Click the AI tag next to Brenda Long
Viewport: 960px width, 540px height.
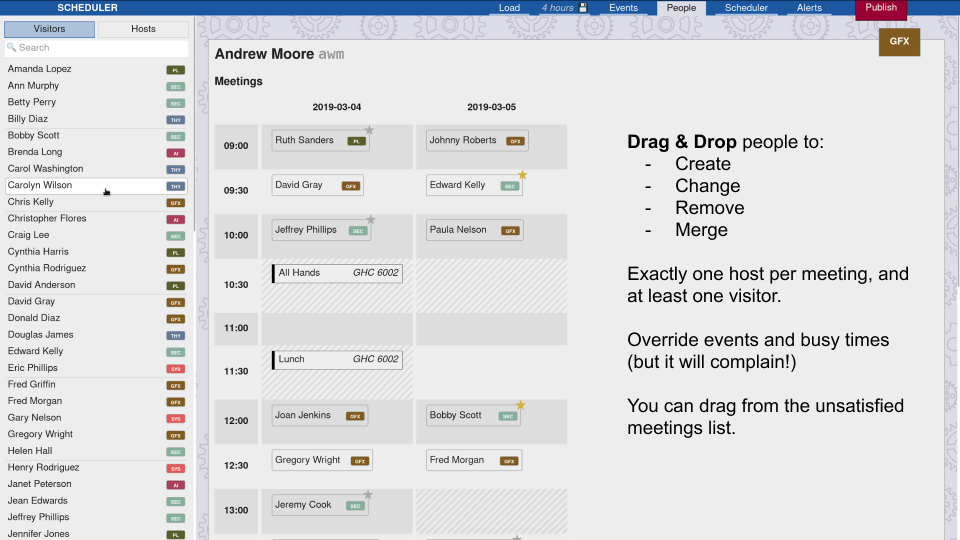176,153
